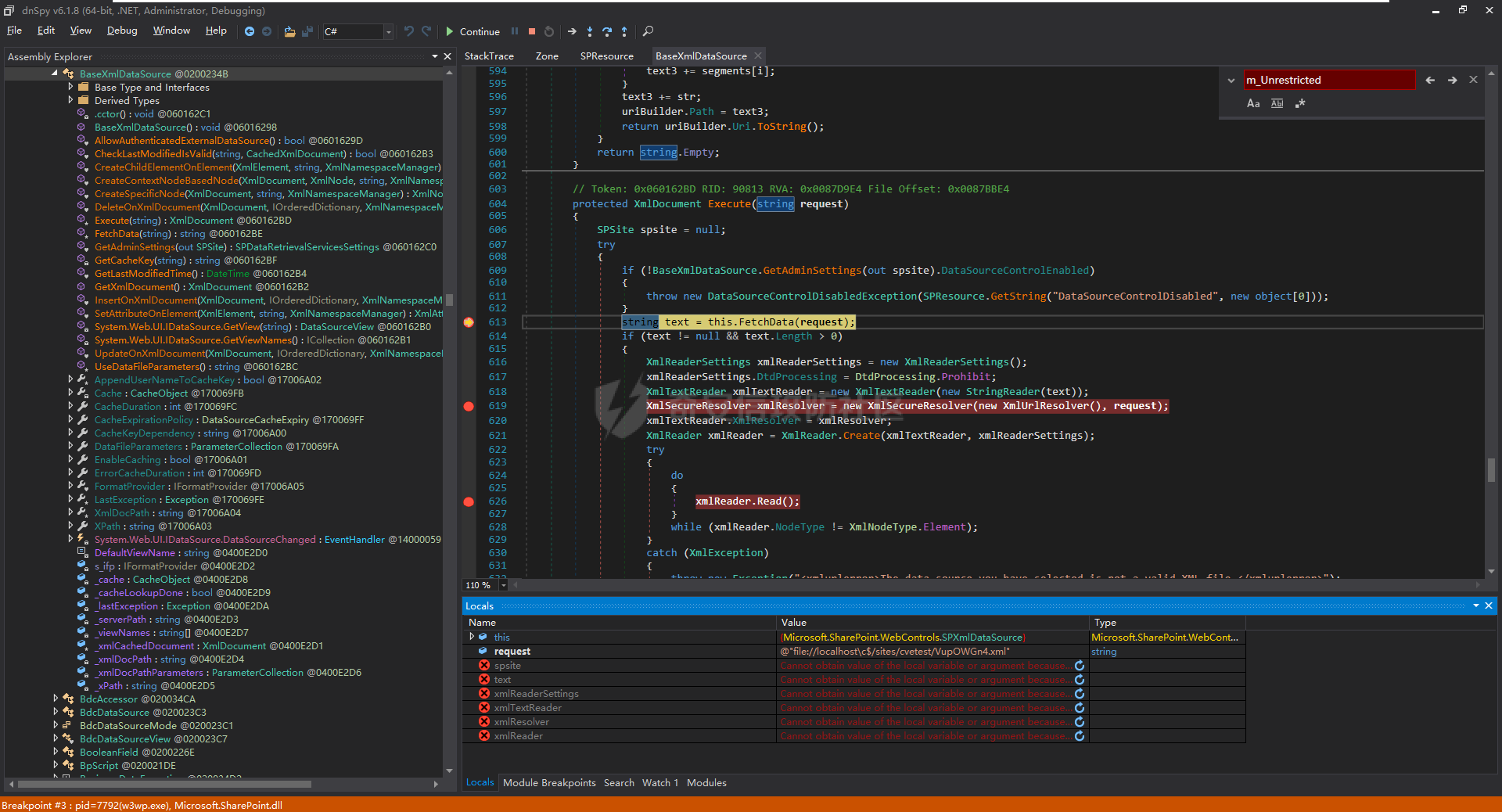Screen dimensions: 1502x812
Task: Expand the Derived Types node
Action: pos(70,100)
